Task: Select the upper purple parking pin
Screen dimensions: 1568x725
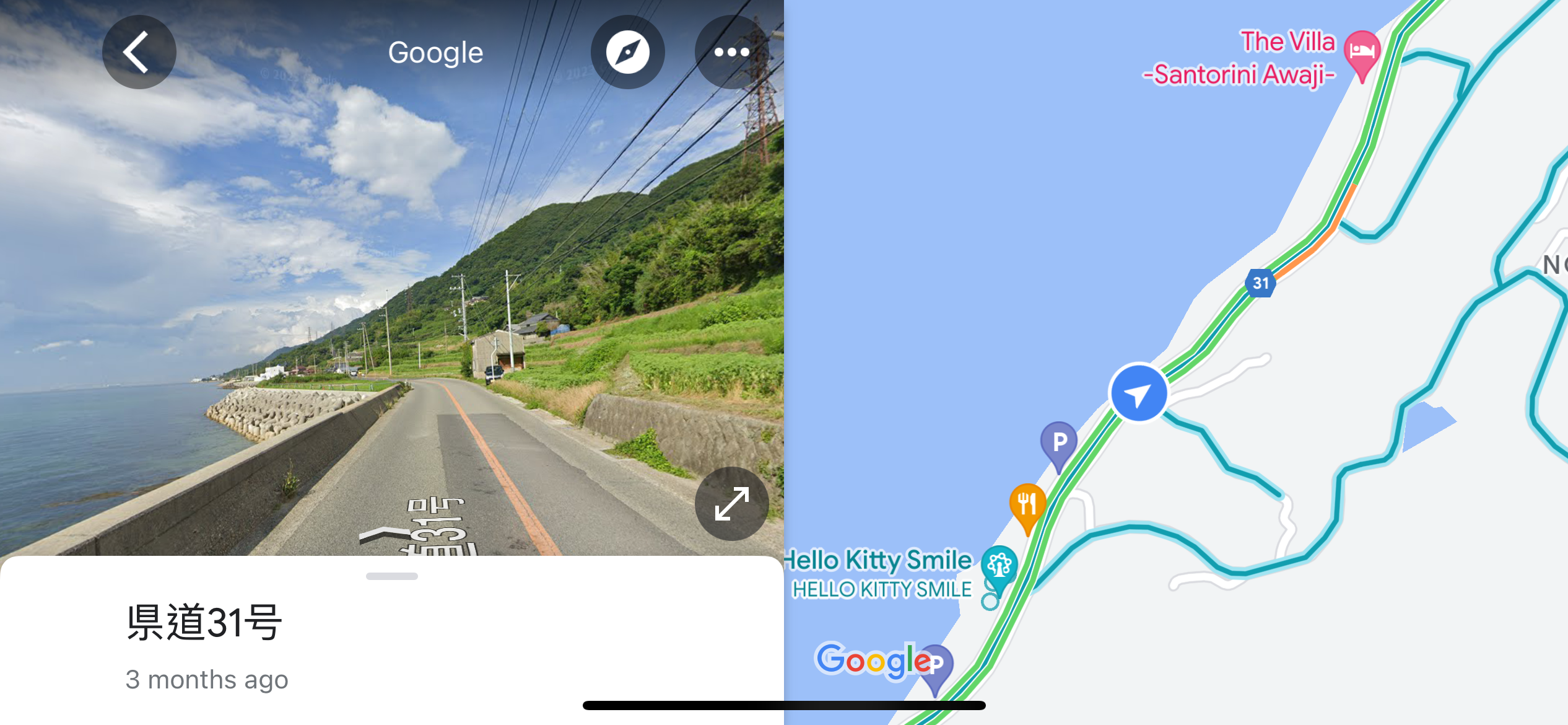Action: click(x=1059, y=446)
